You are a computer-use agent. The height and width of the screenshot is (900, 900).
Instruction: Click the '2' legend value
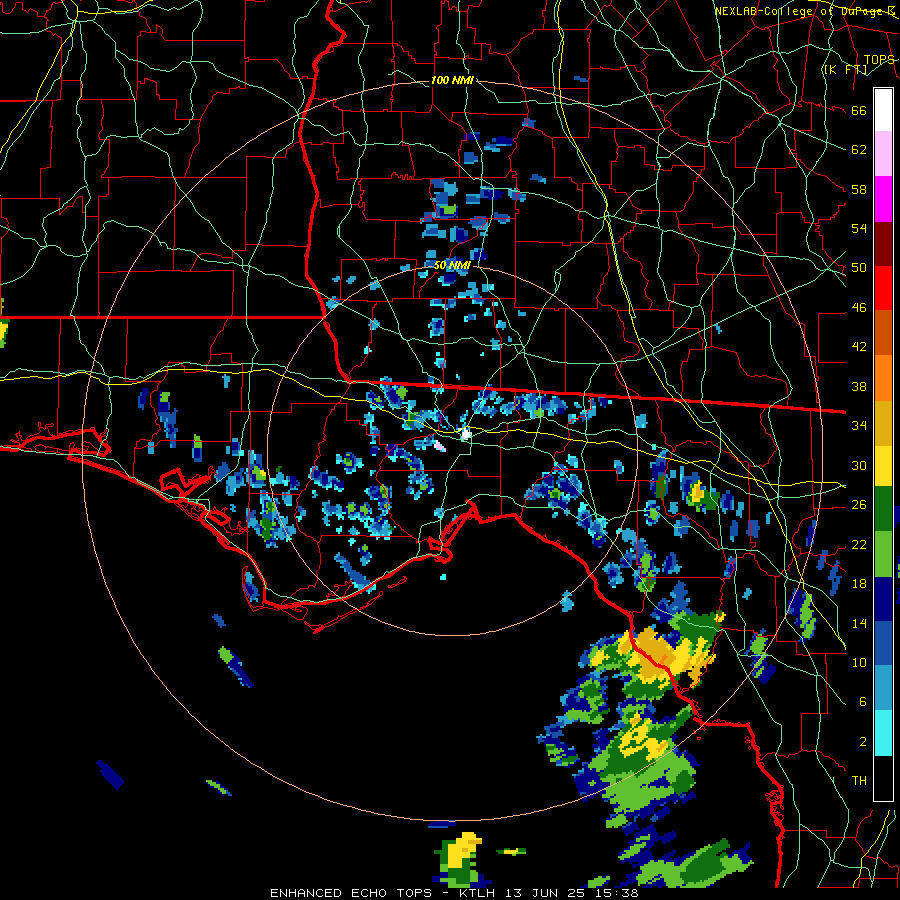[x=863, y=742]
